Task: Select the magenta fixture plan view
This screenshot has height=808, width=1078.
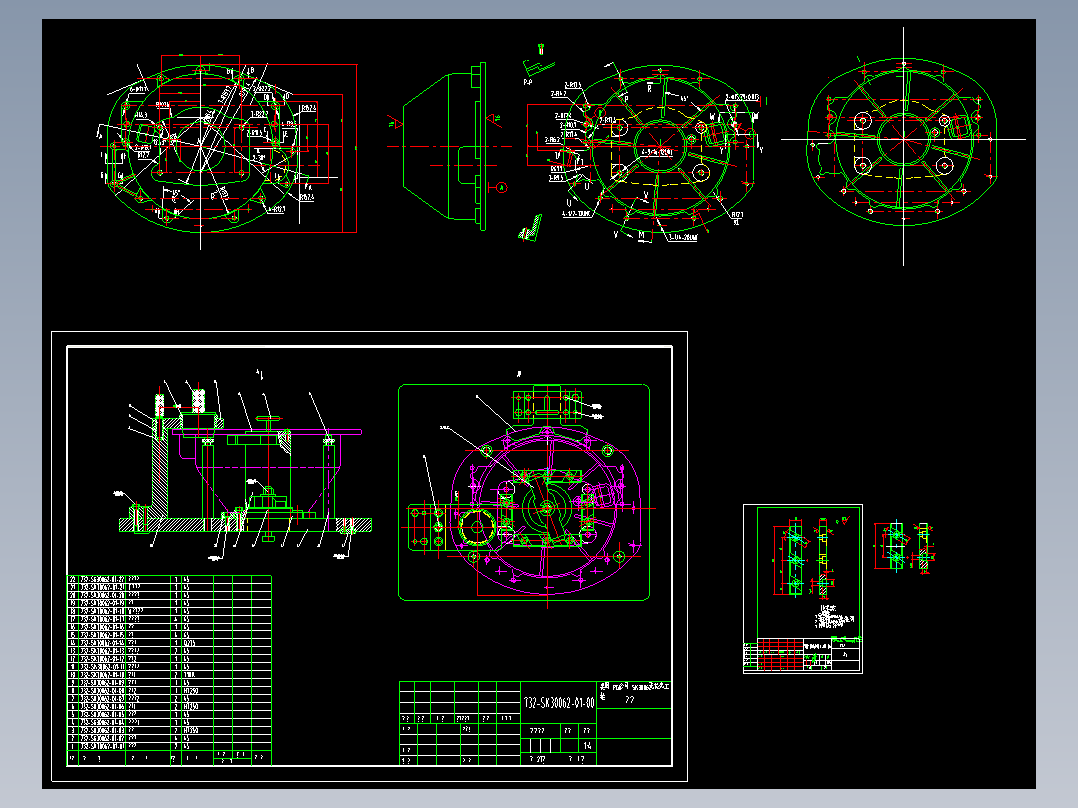Action: coord(524,492)
